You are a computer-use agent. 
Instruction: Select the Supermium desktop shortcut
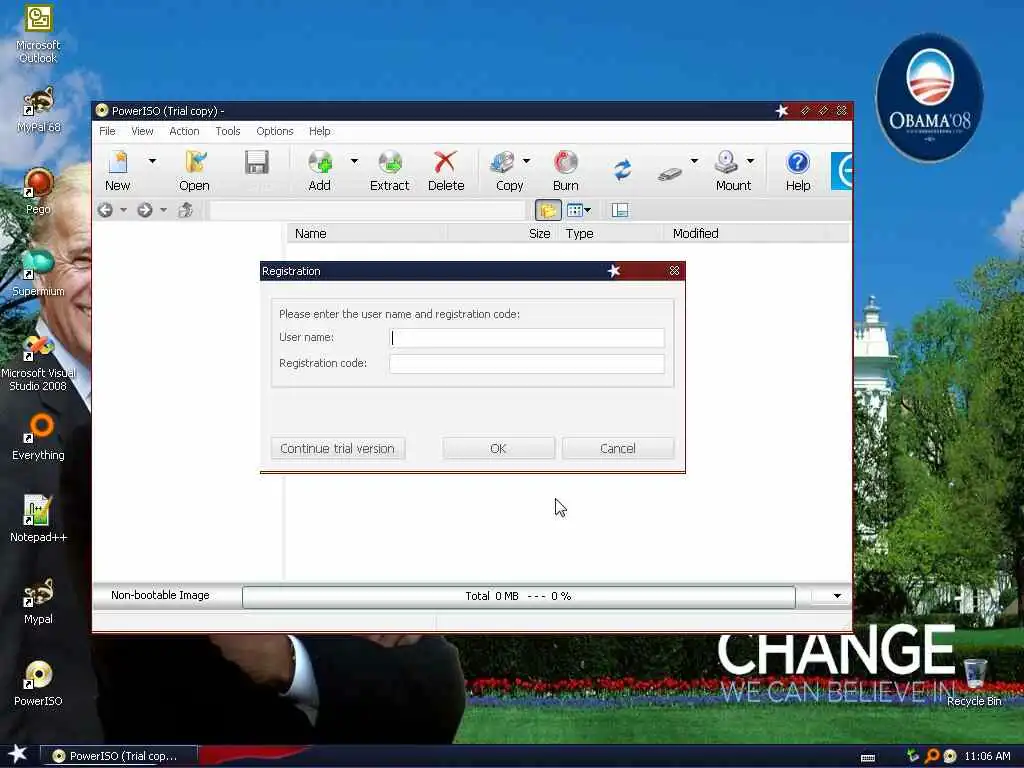pos(38,273)
